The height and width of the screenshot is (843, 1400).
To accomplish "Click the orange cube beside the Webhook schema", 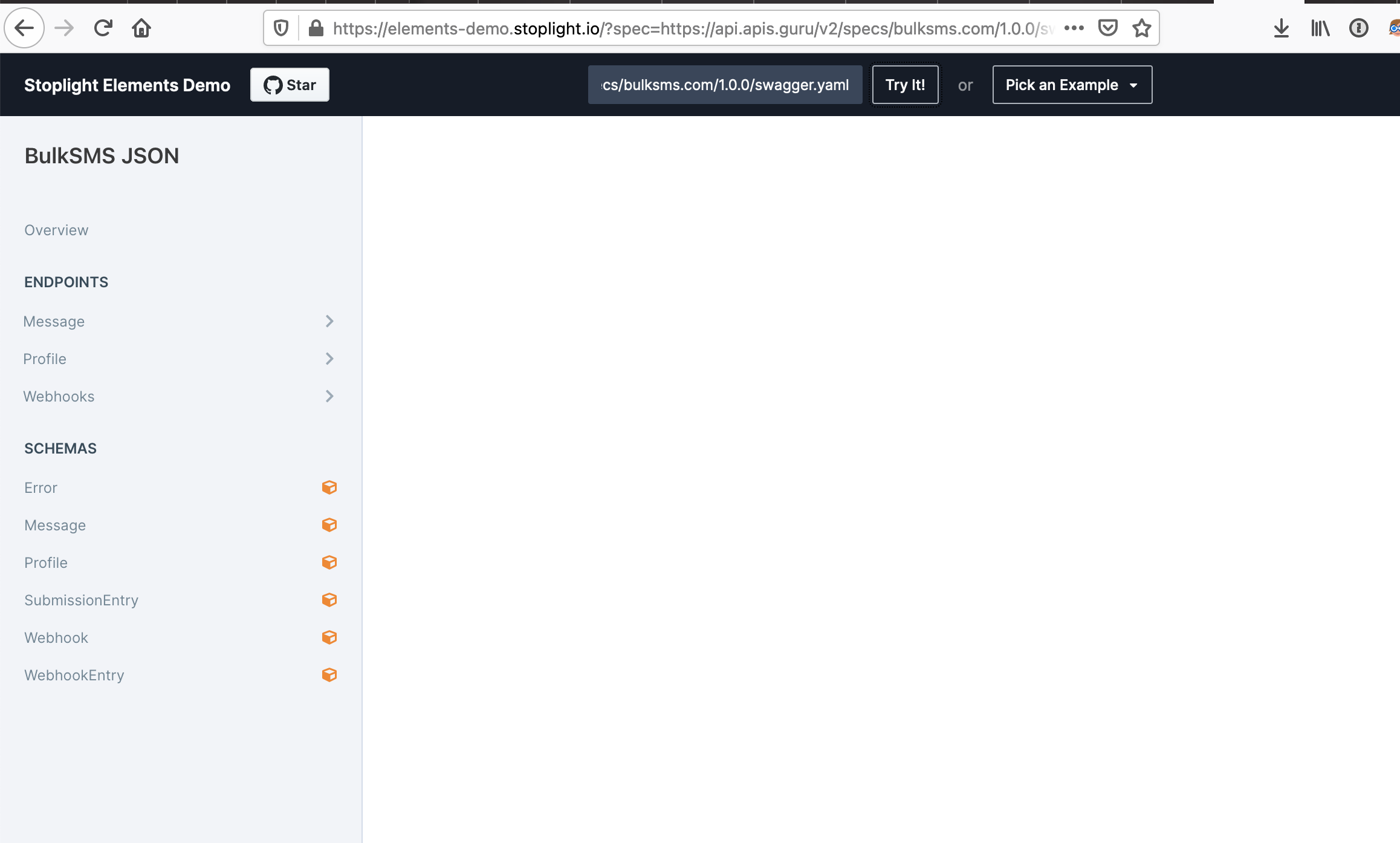I will (329, 637).
